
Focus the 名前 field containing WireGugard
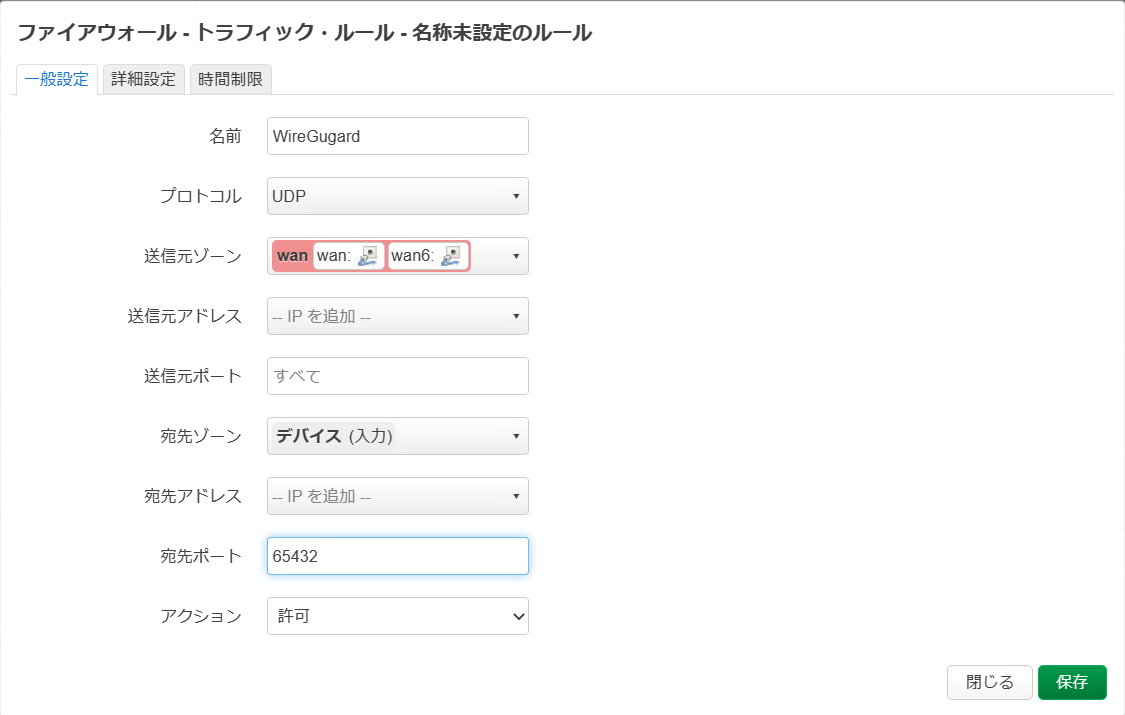point(397,136)
